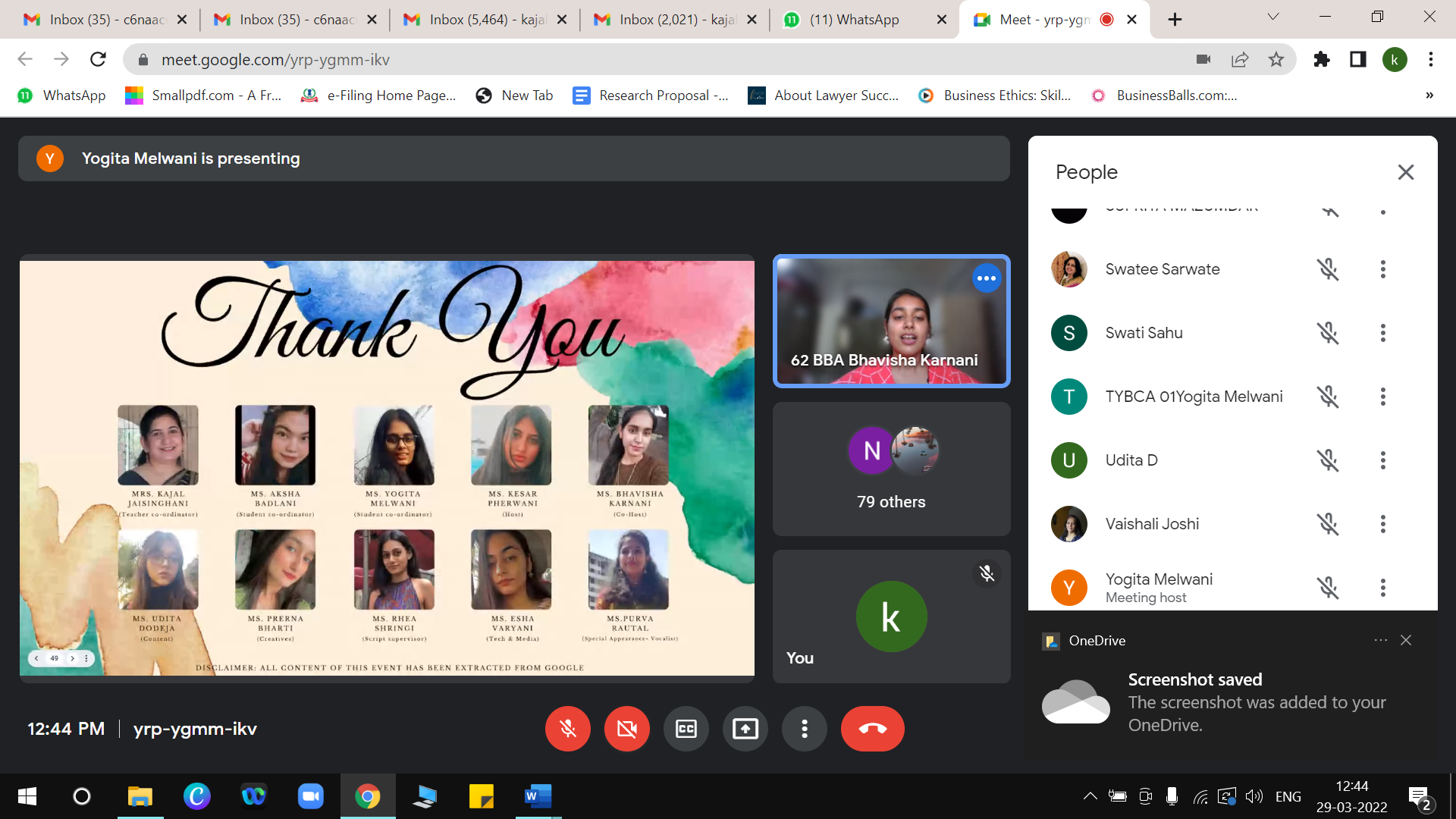Screen dimensions: 1456x819
Task: Open Chrome extensions puzzle icon
Action: click(1322, 59)
